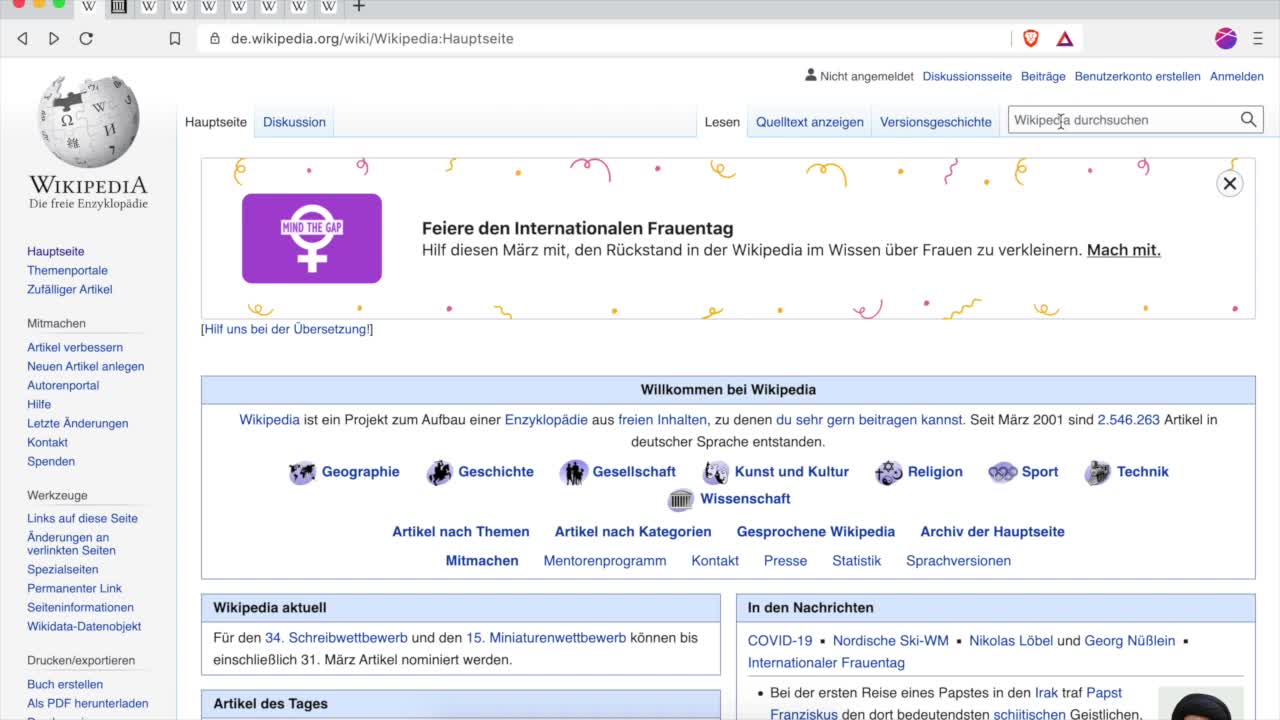Click the Wissenschaft portal icon
Screen dimensions: 1280x720
[681, 500]
